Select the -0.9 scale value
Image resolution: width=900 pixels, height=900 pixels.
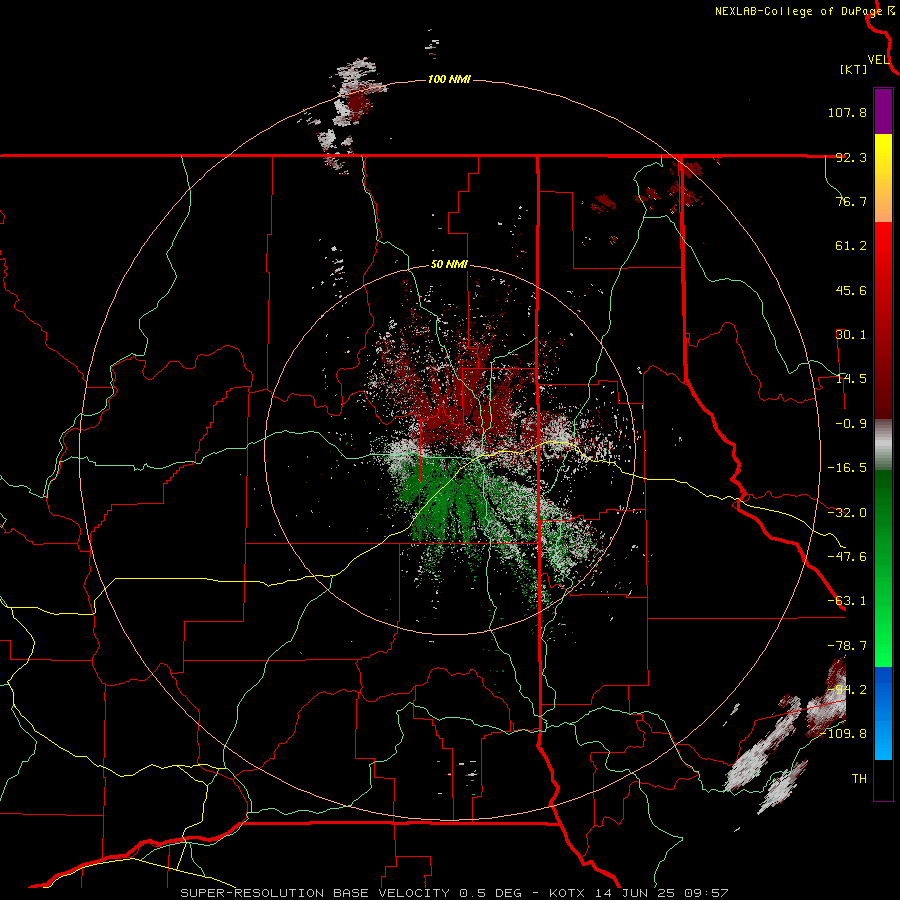pyautogui.click(x=851, y=424)
